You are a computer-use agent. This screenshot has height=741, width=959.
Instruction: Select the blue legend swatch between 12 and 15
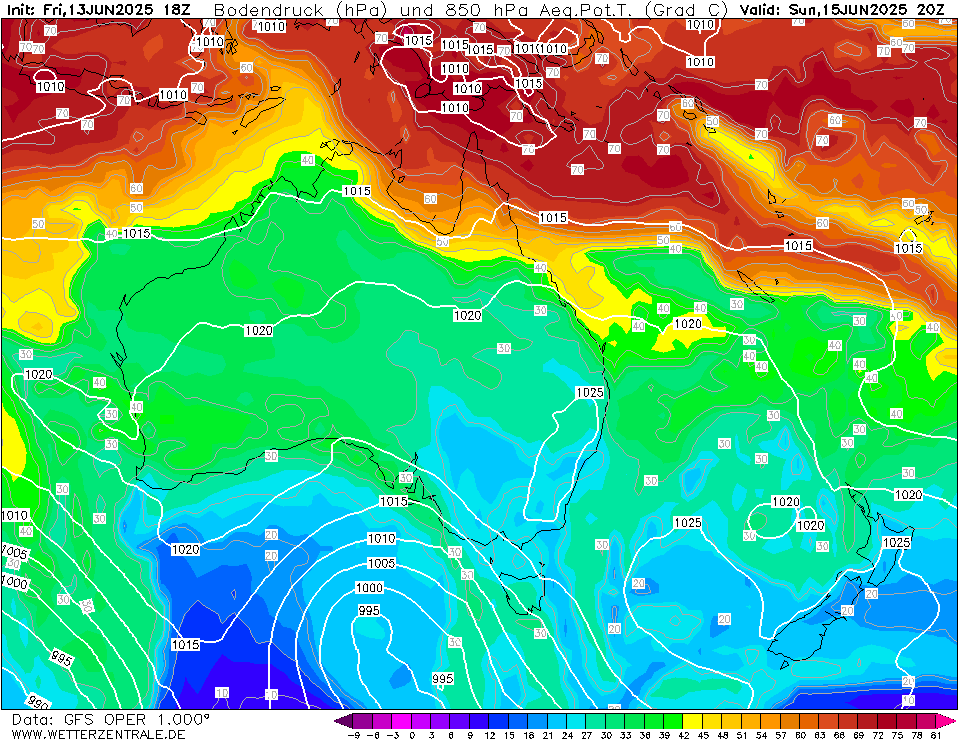(x=498, y=721)
